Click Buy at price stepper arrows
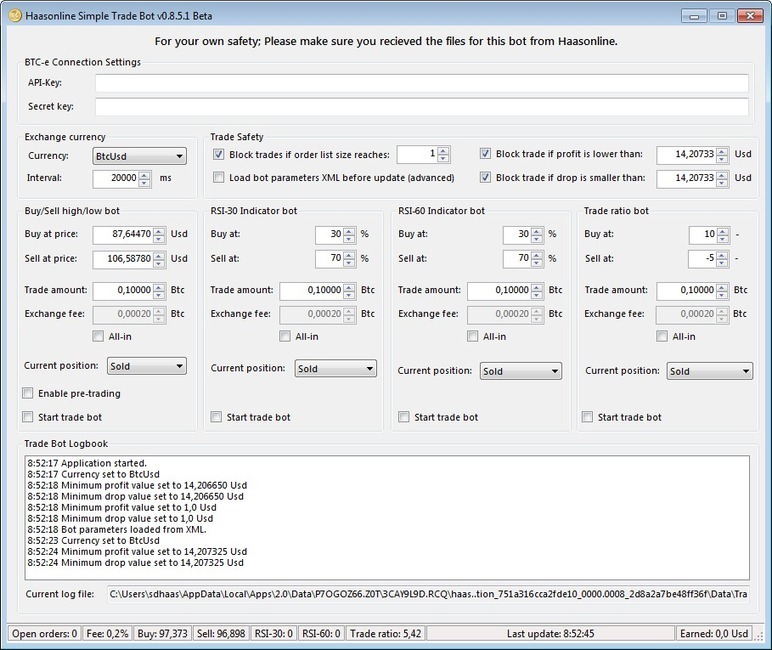 [159, 235]
